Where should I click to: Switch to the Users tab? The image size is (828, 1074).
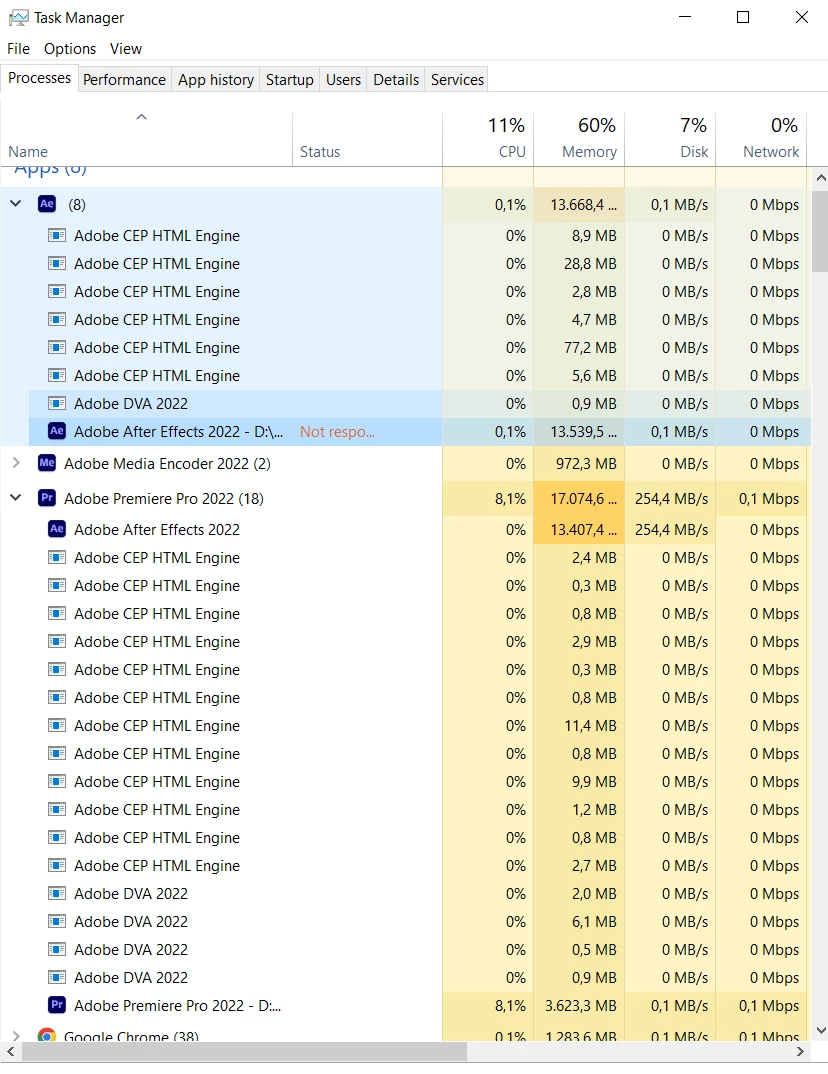pos(343,79)
